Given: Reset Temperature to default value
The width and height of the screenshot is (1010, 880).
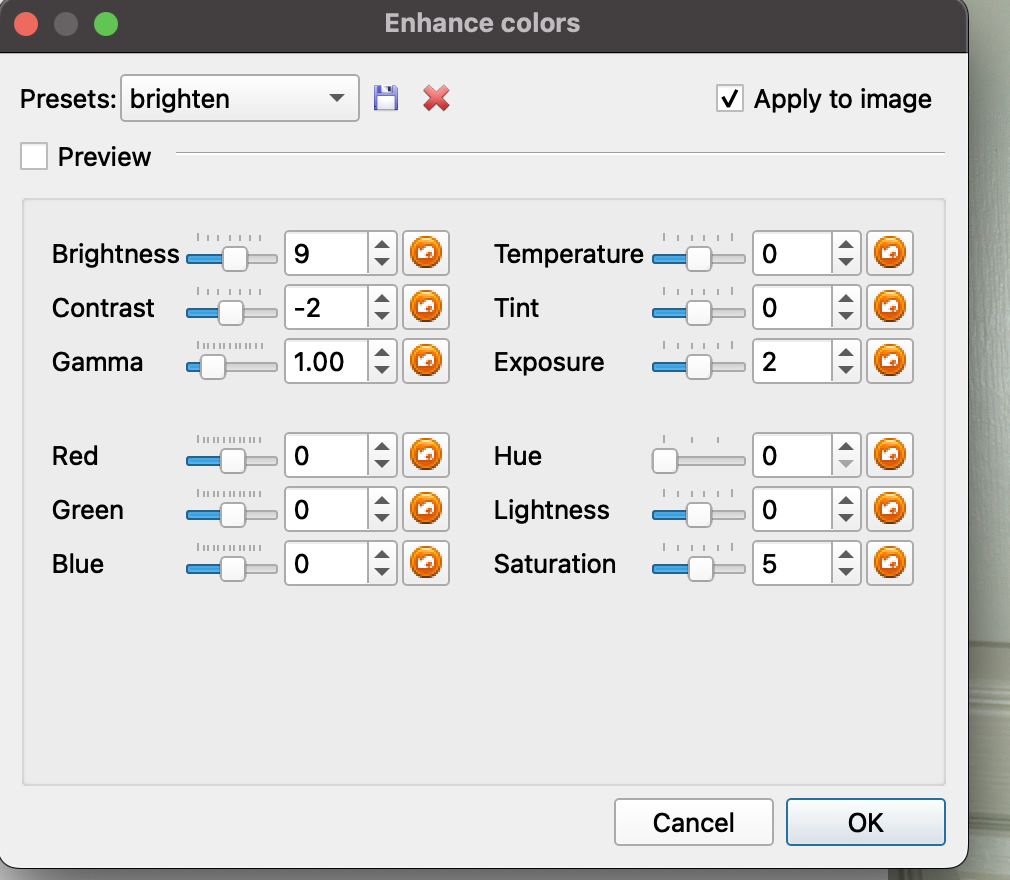Looking at the screenshot, I should tap(889, 254).
